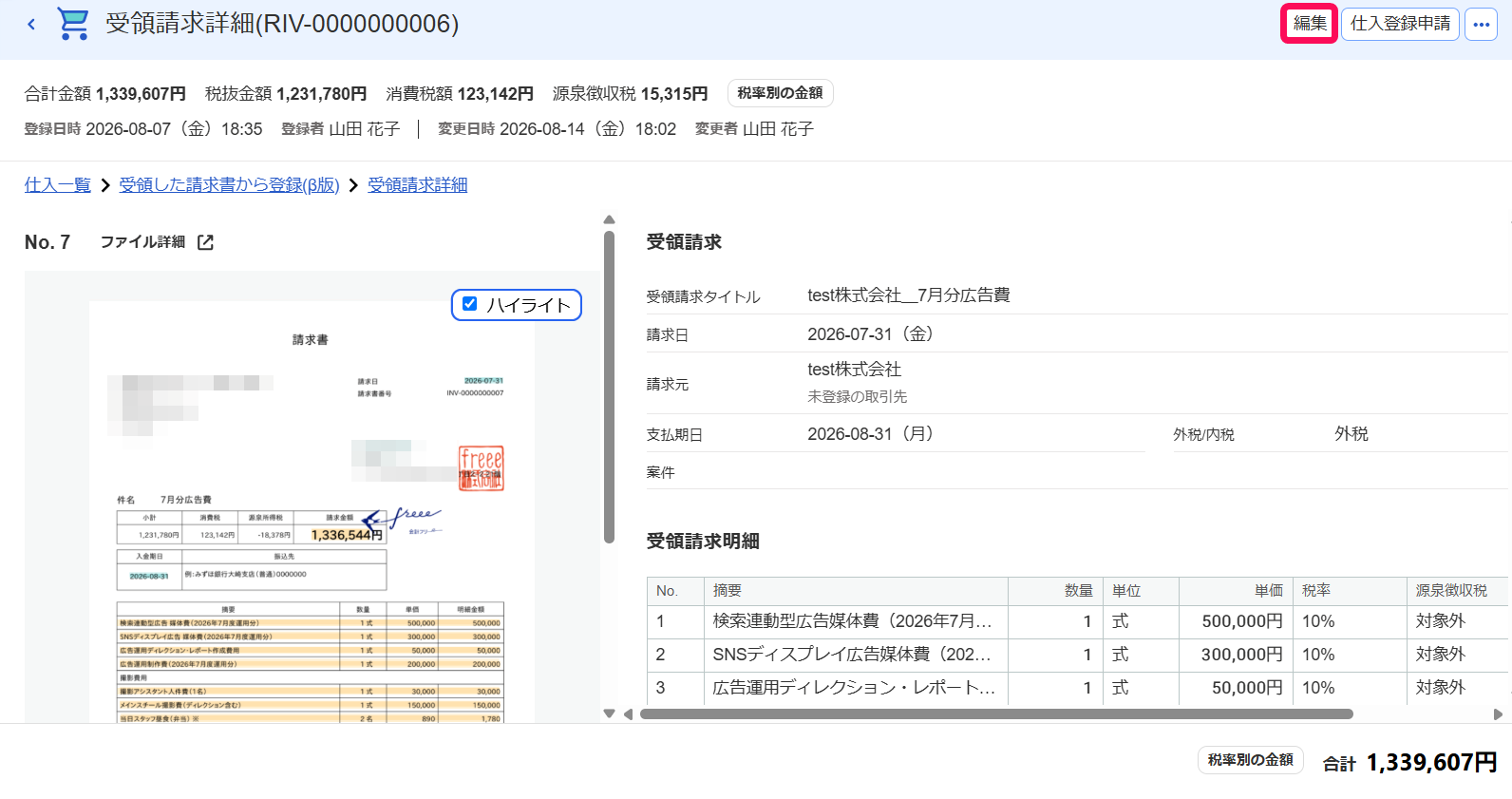Image resolution: width=1512 pixels, height=799 pixels.
Task: Click the scroll up arrow above the preview scrollbar
Action: [x=610, y=219]
